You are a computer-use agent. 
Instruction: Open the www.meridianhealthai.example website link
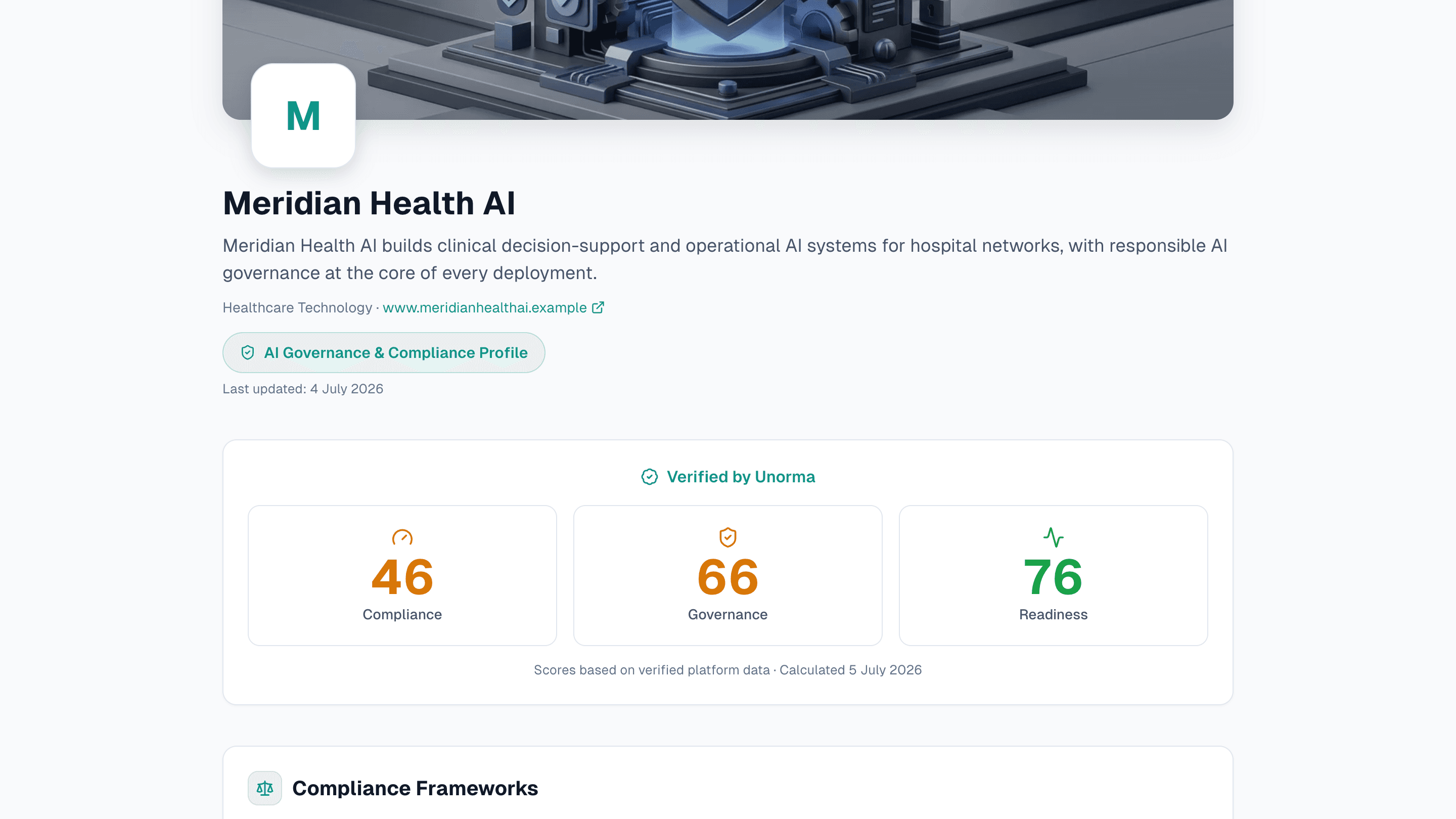(x=484, y=307)
